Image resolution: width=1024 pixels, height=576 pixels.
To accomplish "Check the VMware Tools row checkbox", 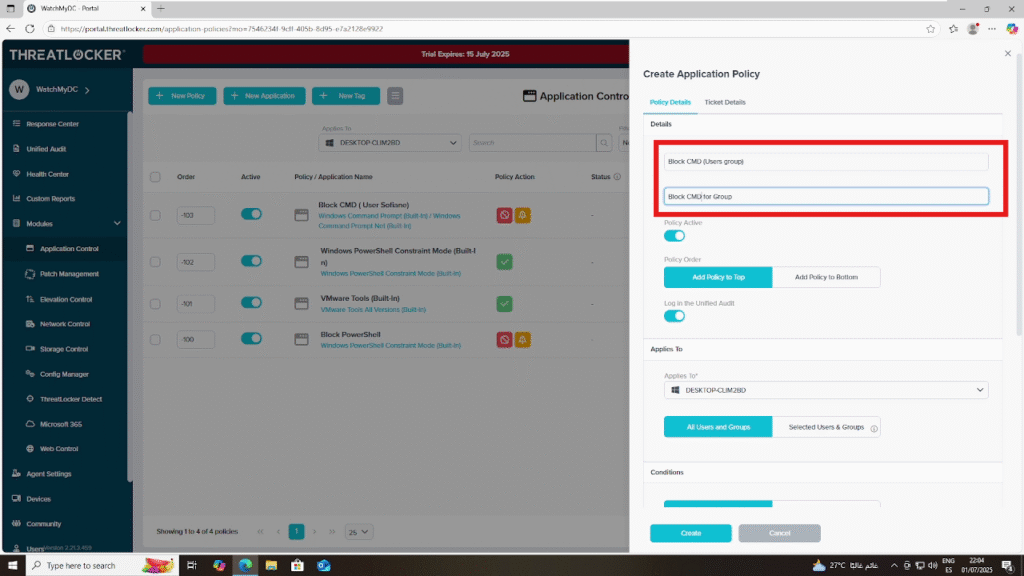I will 155,304.
